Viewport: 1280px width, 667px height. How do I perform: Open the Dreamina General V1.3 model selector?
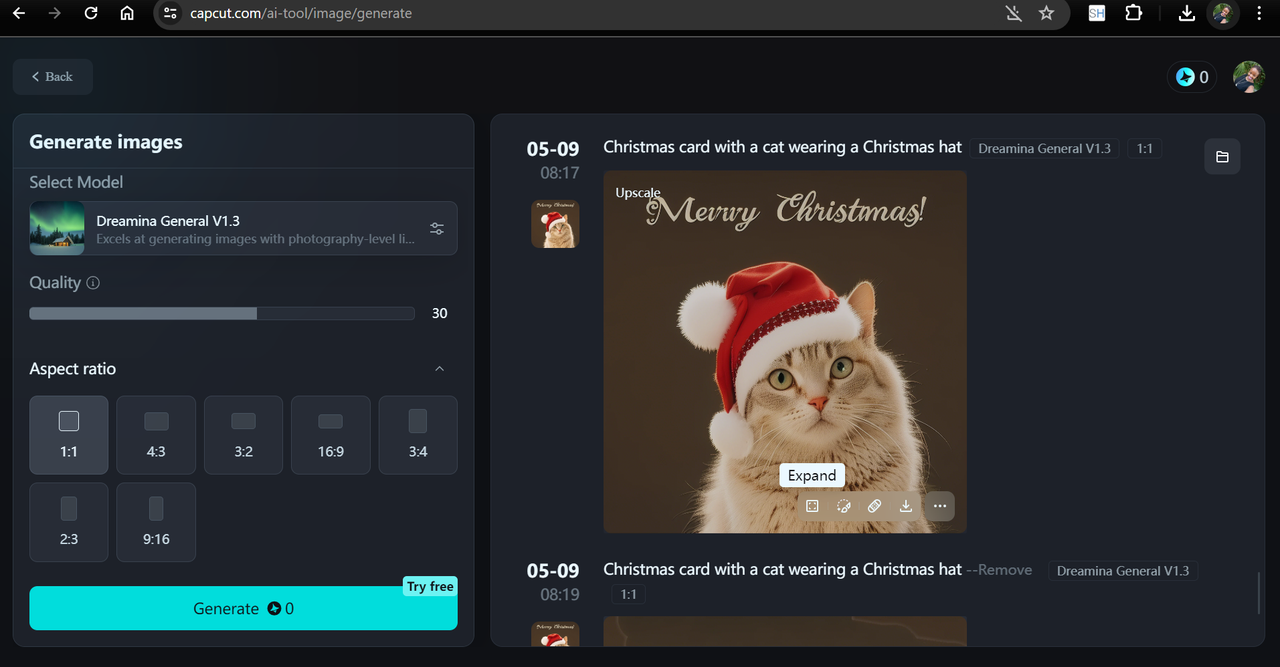pyautogui.click(x=243, y=229)
